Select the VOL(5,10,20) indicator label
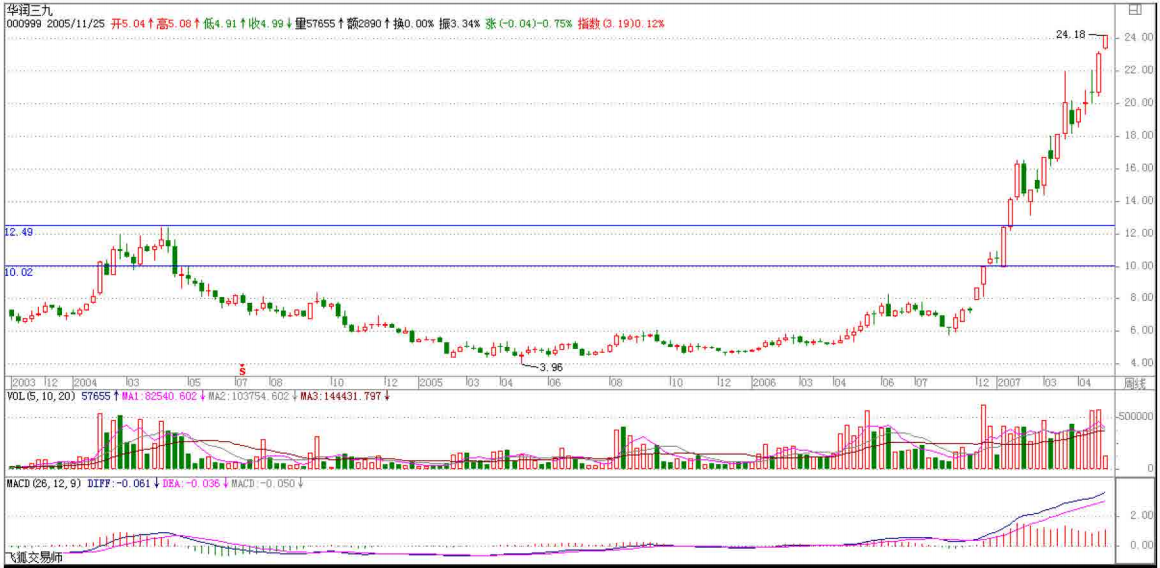 point(40,396)
